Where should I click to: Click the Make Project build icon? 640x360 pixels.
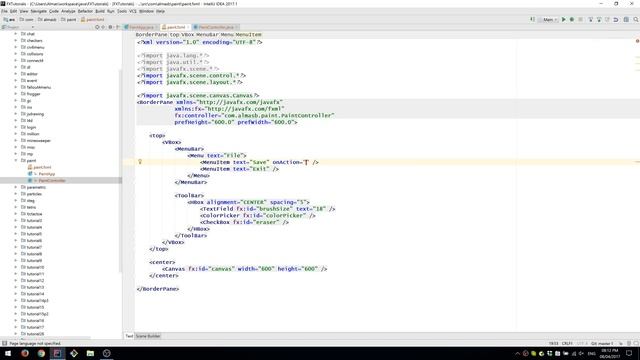[532, 20]
